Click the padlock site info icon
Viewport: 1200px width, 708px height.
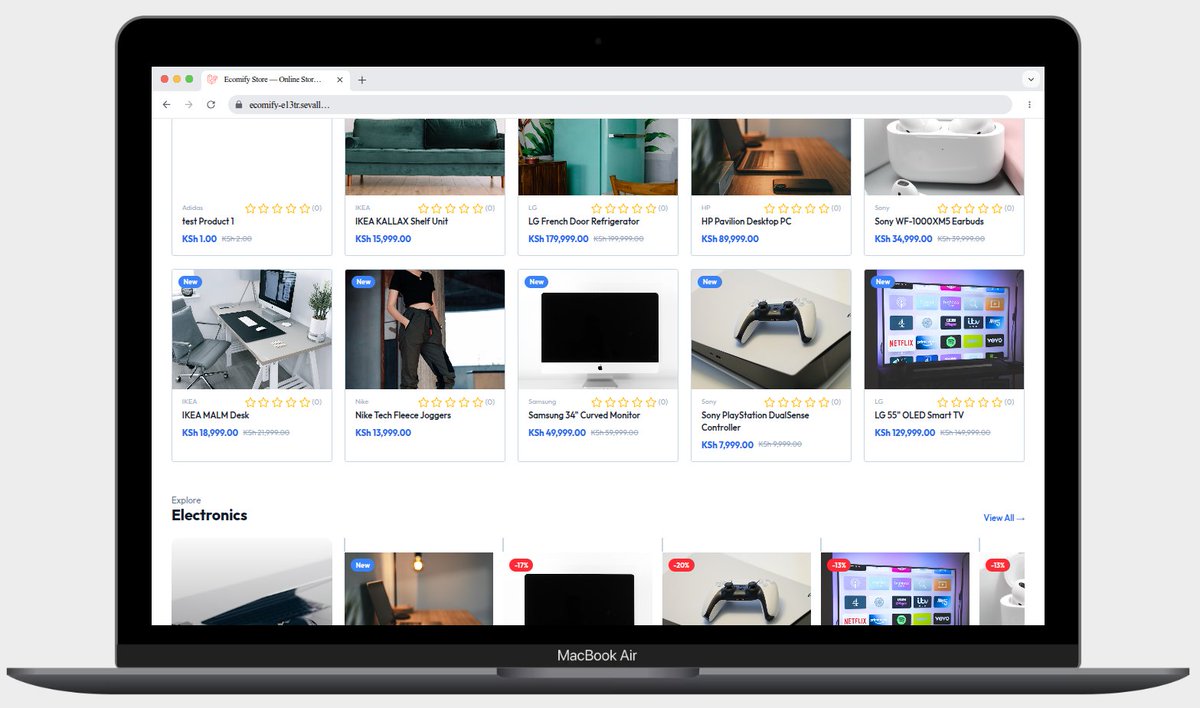click(239, 104)
